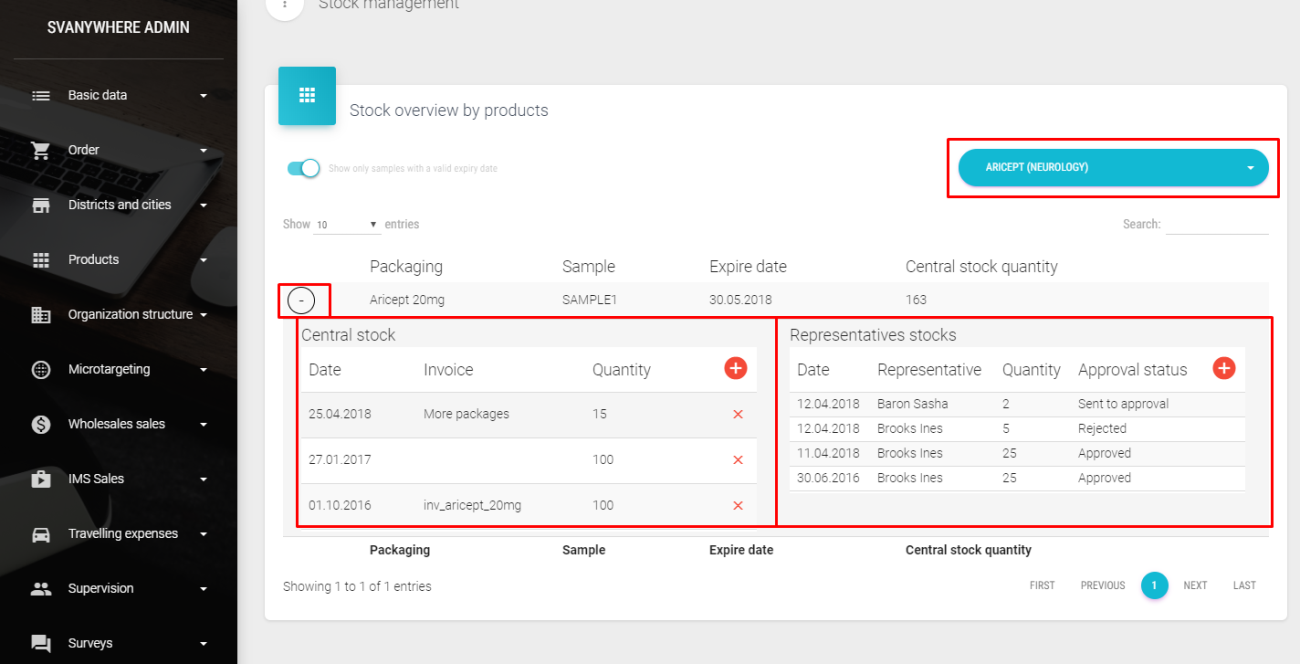
Task: Jump to the LAST pagination page
Action: click(1244, 586)
